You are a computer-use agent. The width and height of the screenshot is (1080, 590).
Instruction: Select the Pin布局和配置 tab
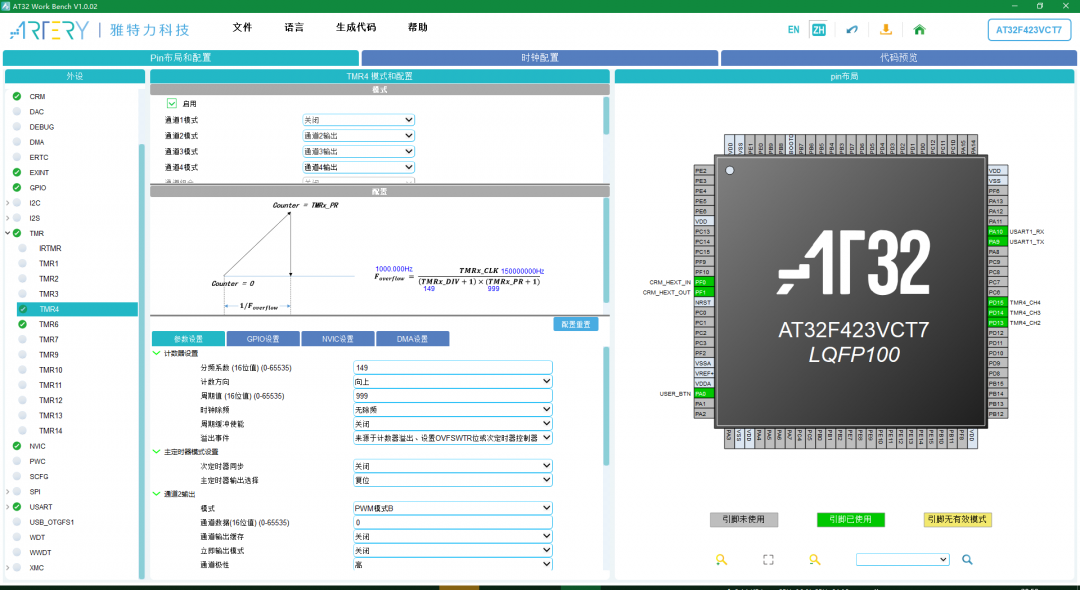coord(180,58)
